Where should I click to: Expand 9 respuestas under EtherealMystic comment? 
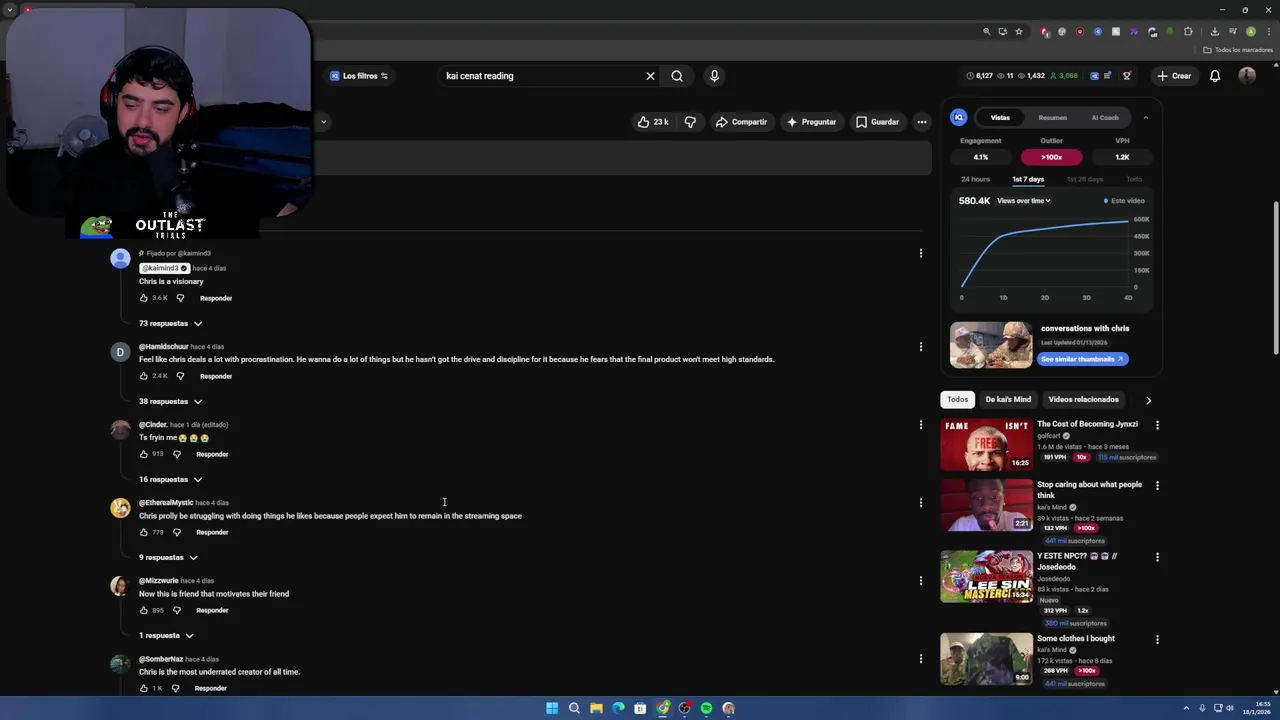(x=168, y=558)
